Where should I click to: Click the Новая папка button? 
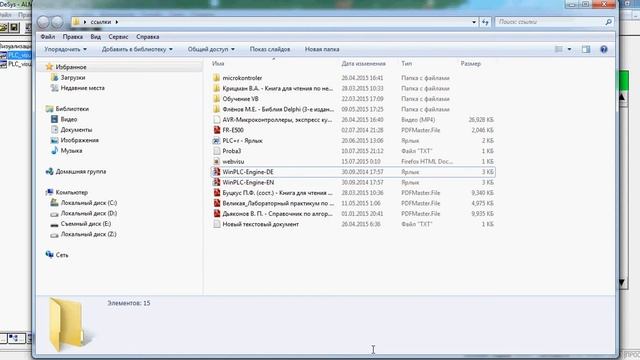(322, 49)
